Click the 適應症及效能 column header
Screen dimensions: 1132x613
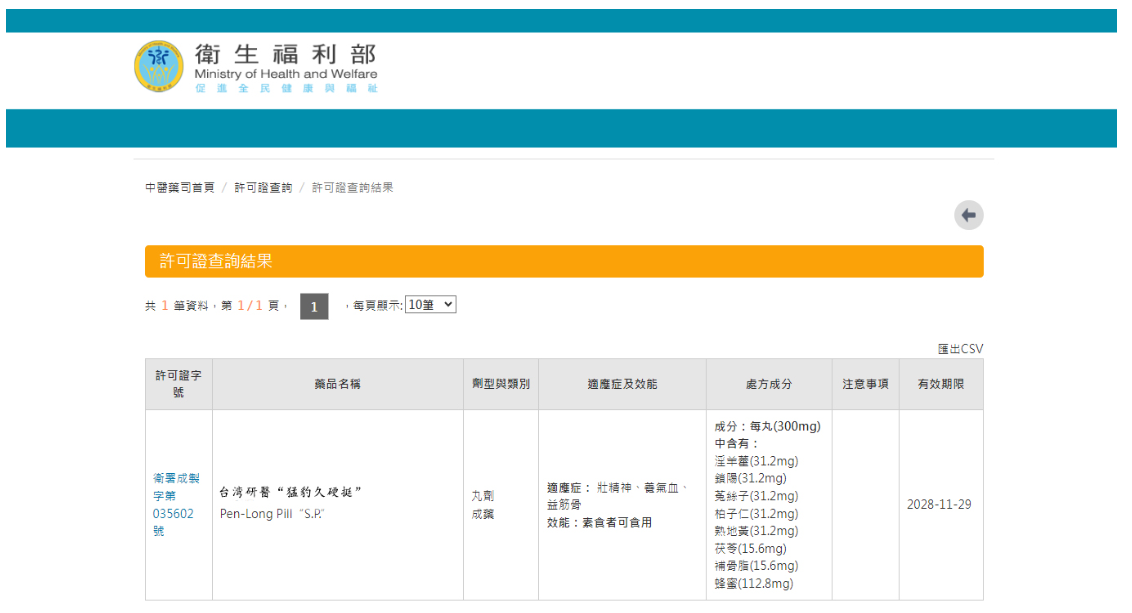622,383
